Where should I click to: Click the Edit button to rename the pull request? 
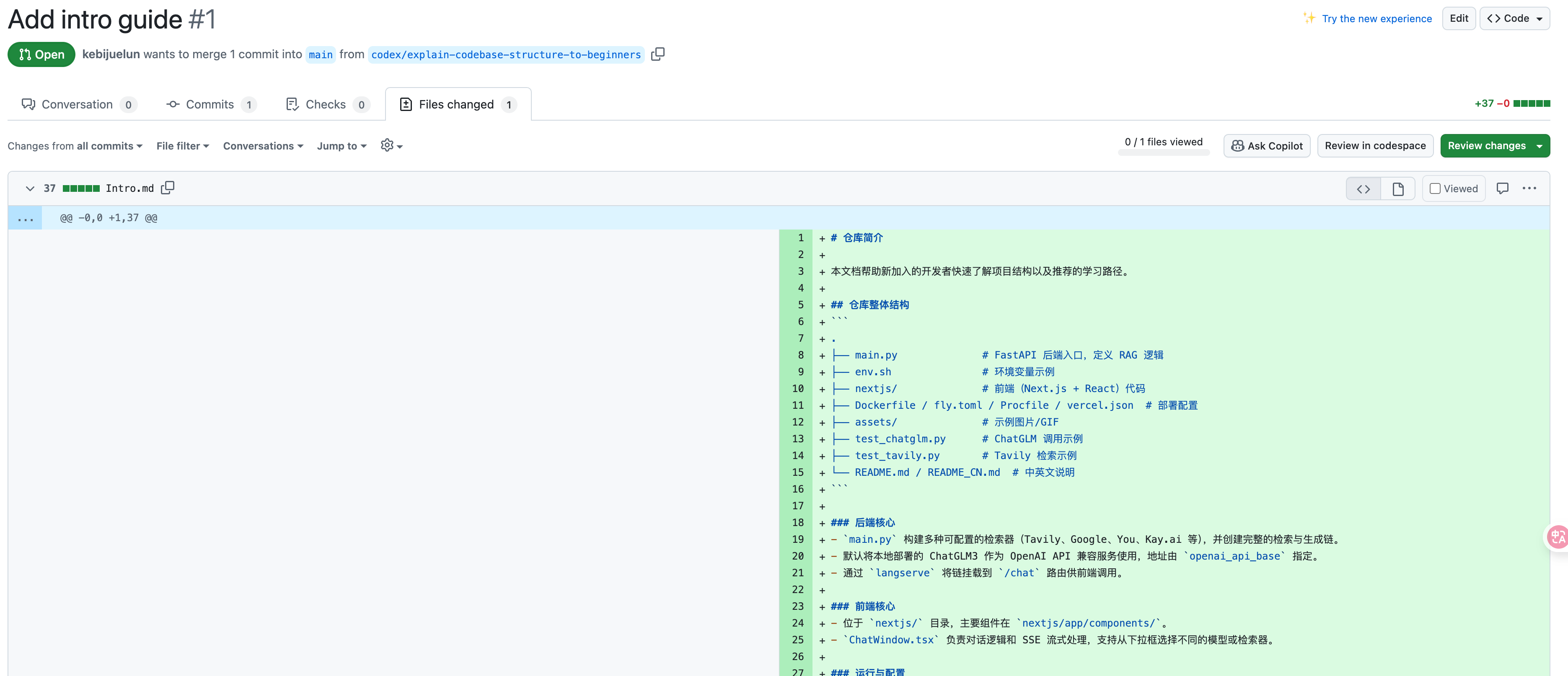(1459, 18)
